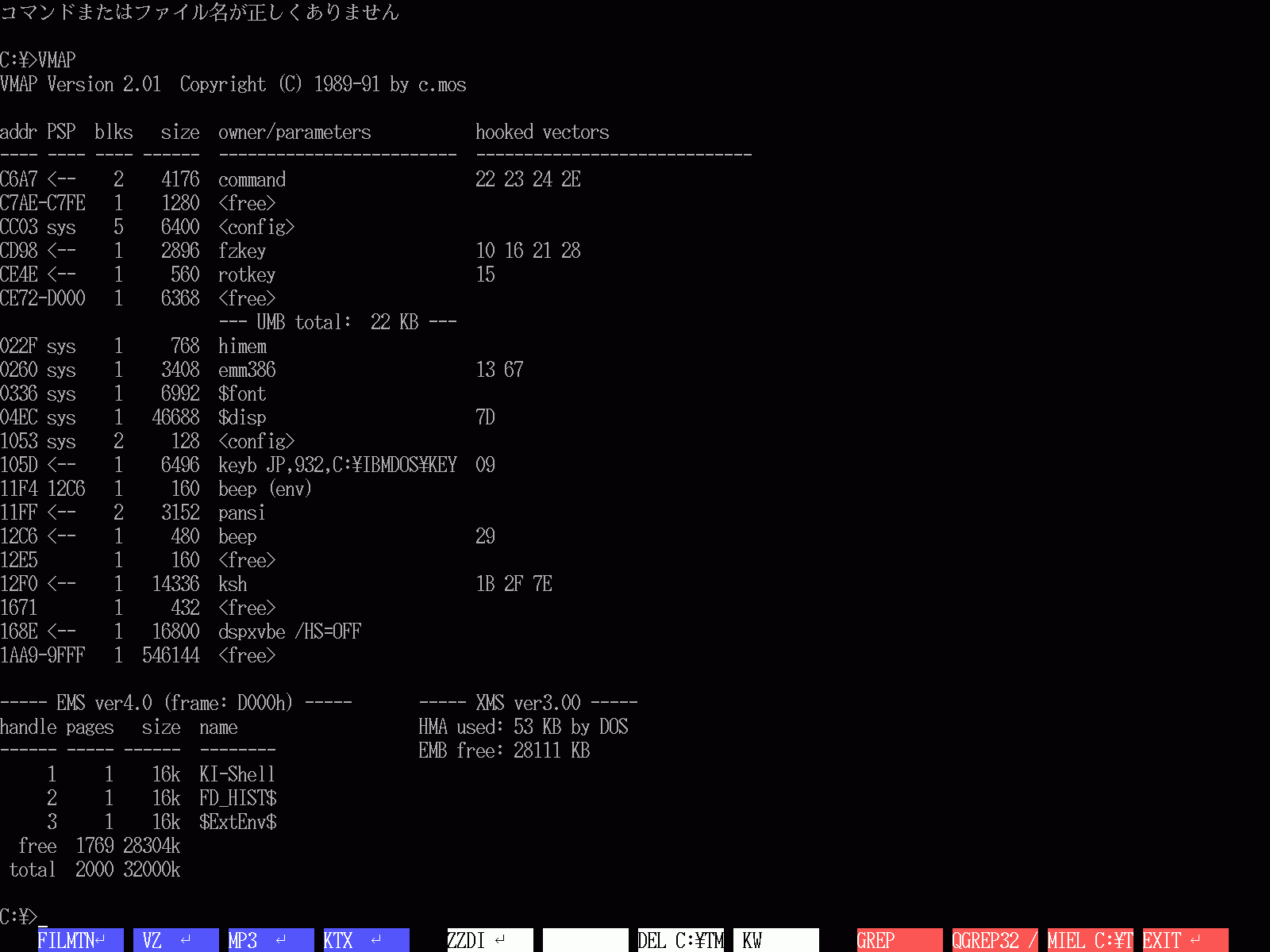The height and width of the screenshot is (952, 1270).
Task: Click the KTX function key
Action: coord(366,940)
